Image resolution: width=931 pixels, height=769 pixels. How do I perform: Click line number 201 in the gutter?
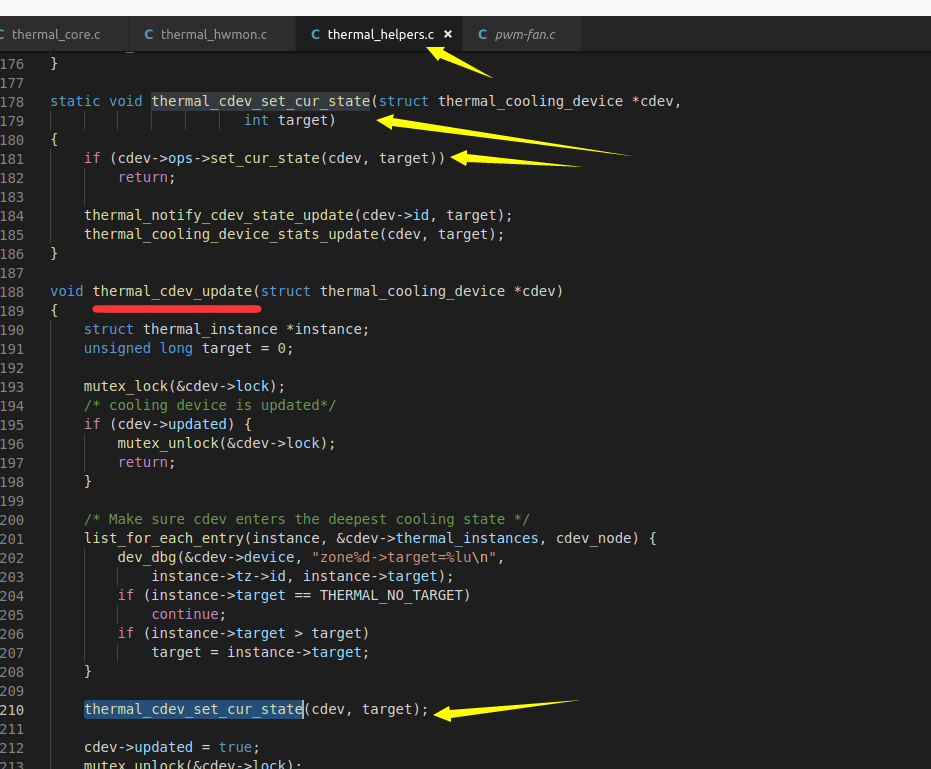[x=12, y=538]
